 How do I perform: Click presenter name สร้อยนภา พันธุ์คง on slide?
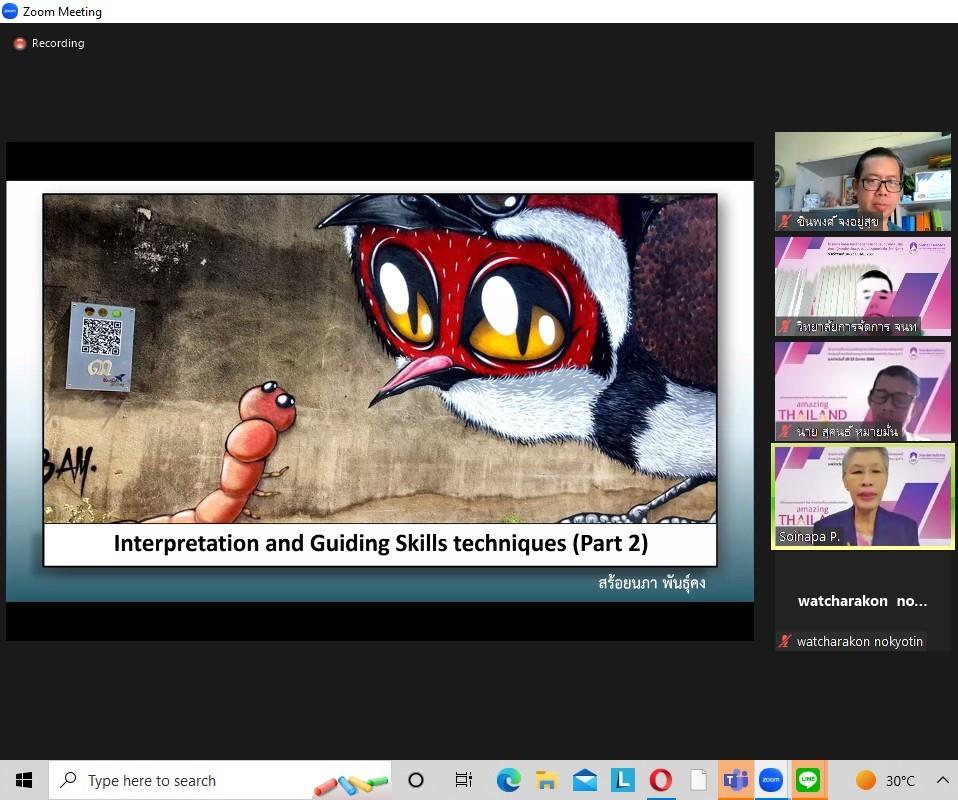coord(652,582)
